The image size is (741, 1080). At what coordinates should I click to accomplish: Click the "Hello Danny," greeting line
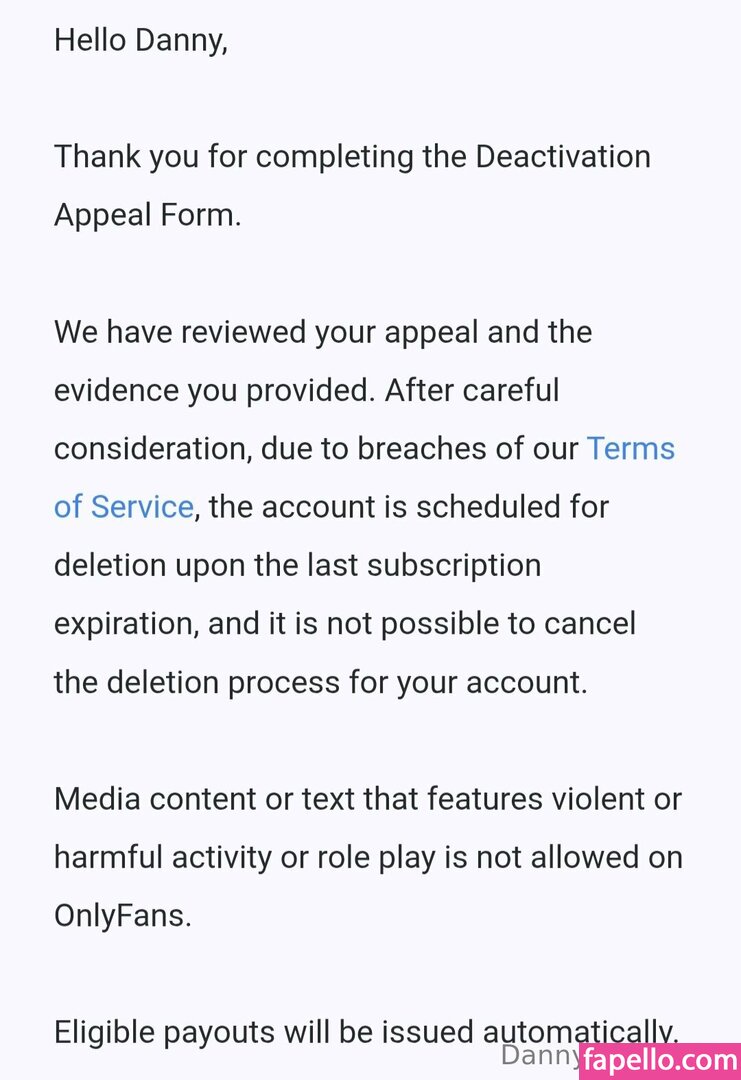point(140,40)
